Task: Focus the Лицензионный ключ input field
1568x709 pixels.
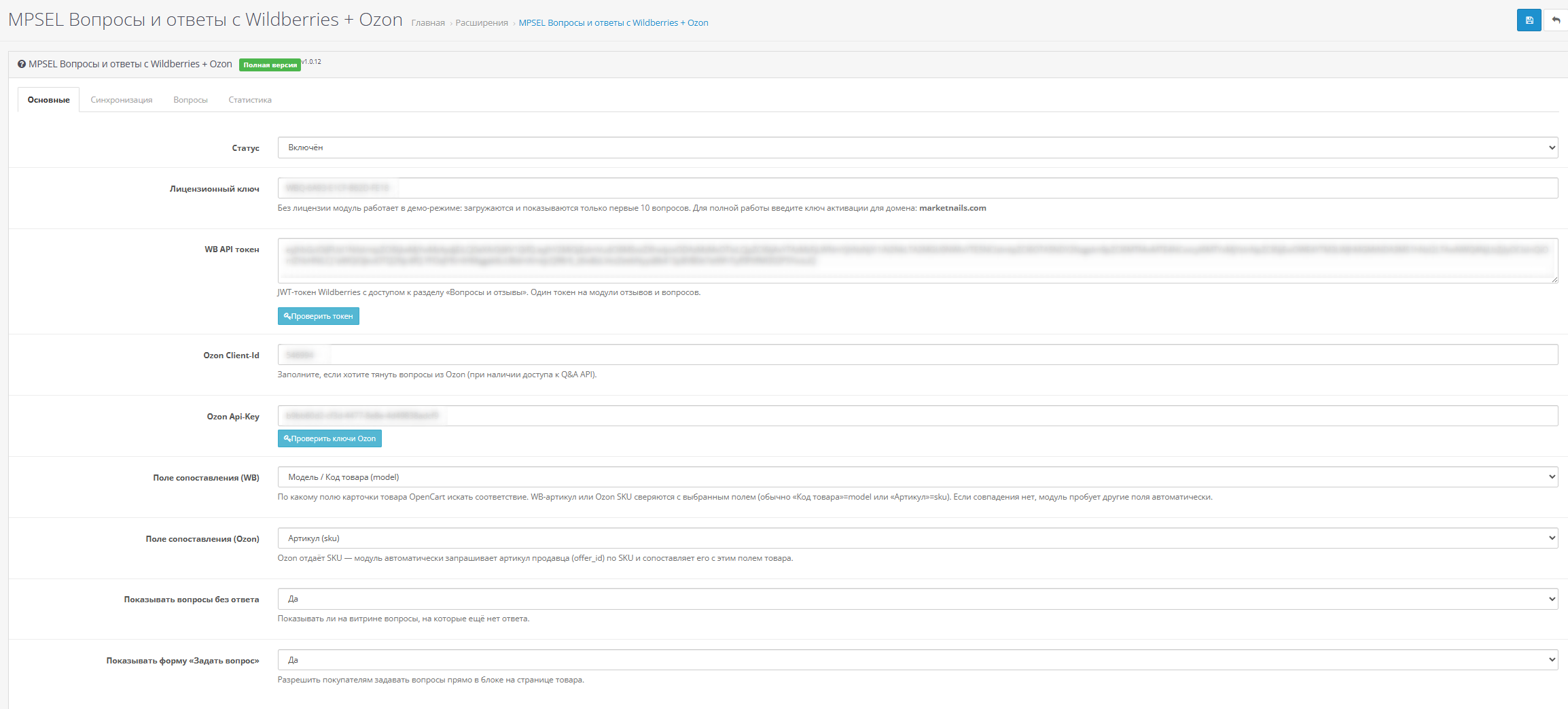Action: click(918, 188)
